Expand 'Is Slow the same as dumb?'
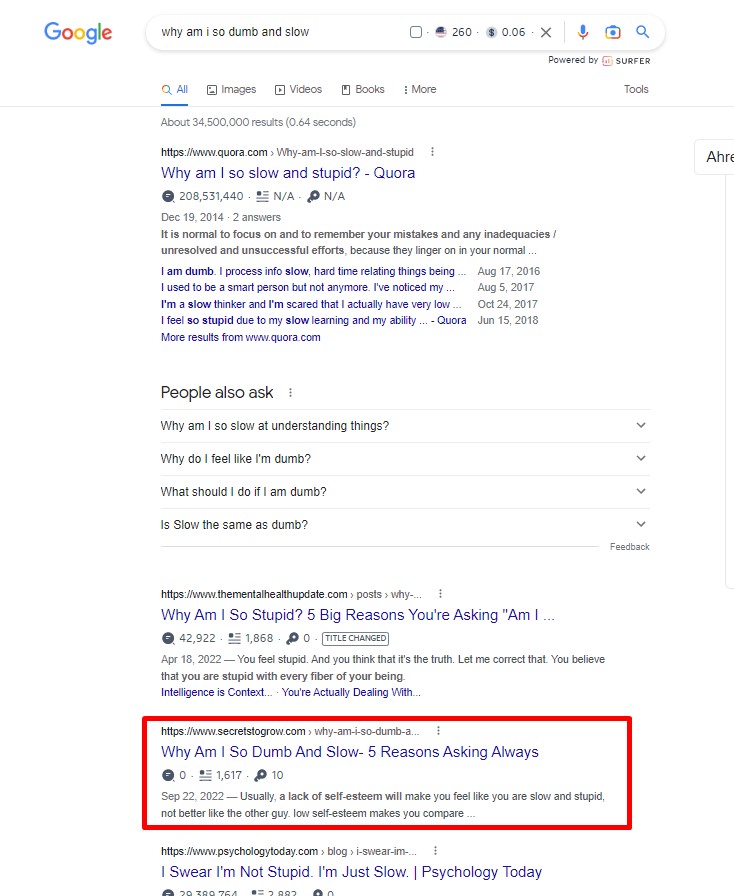The height and width of the screenshot is (896, 734). coord(405,525)
